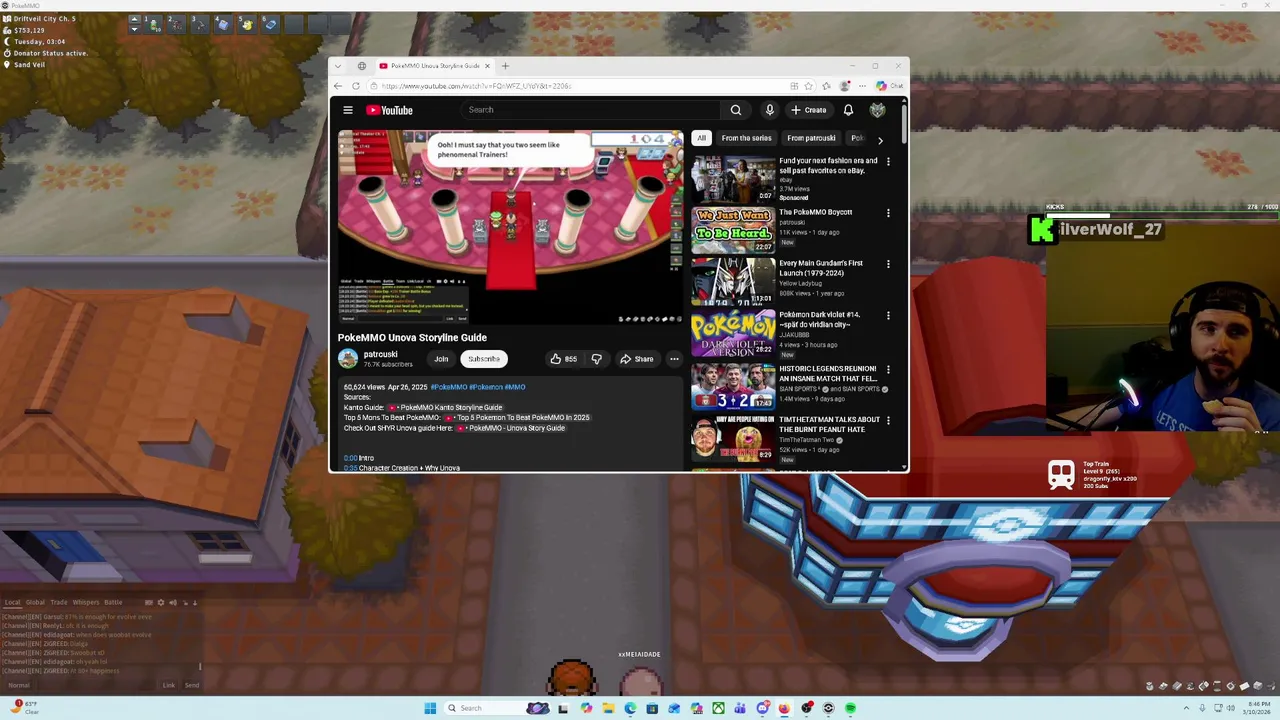Screen dimensions: 1280x720
Task: Open taskbar weather widget
Action: click(x=25, y=708)
